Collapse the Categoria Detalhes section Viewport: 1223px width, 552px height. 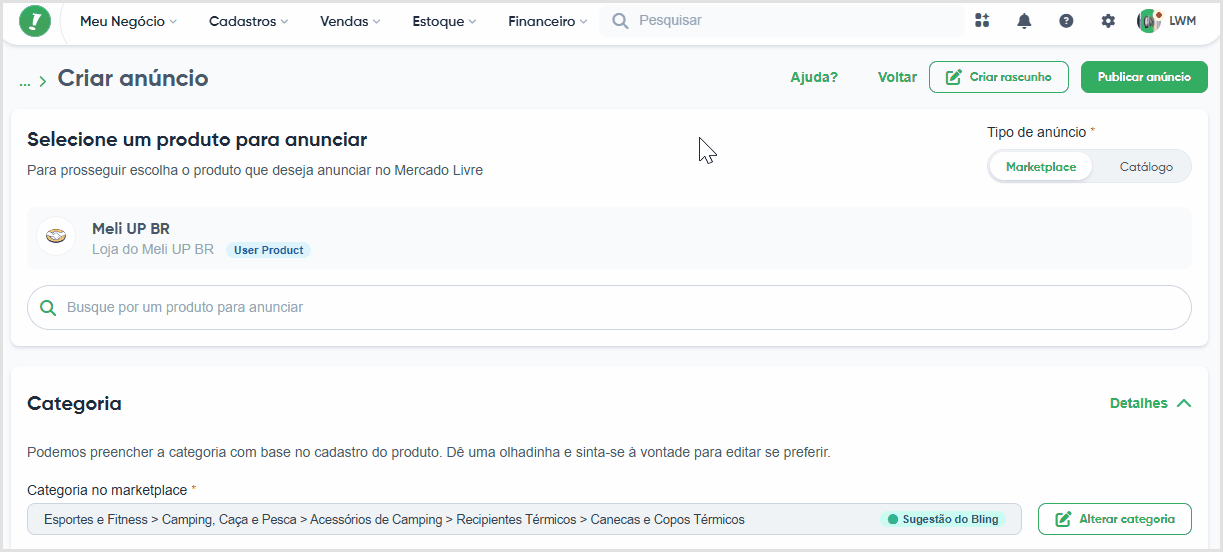(1150, 403)
